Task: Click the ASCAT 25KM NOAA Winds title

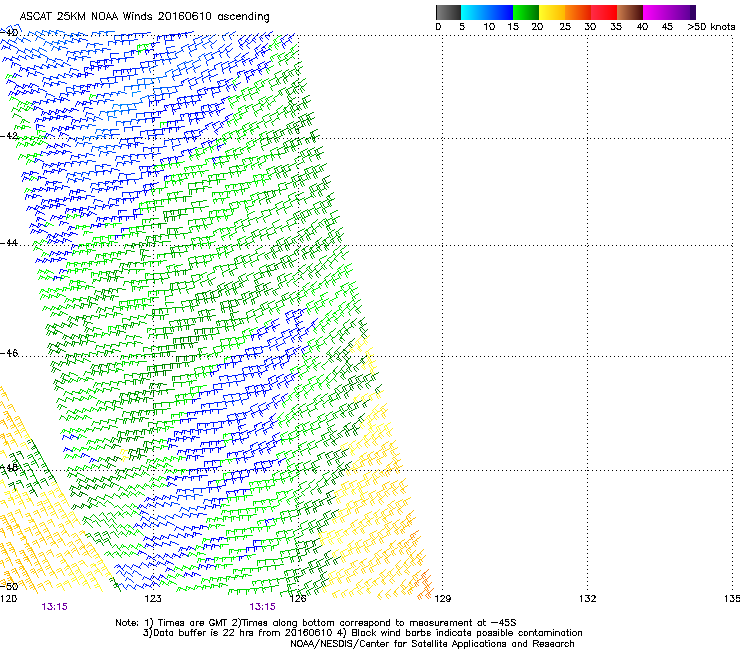Action: click(x=144, y=17)
